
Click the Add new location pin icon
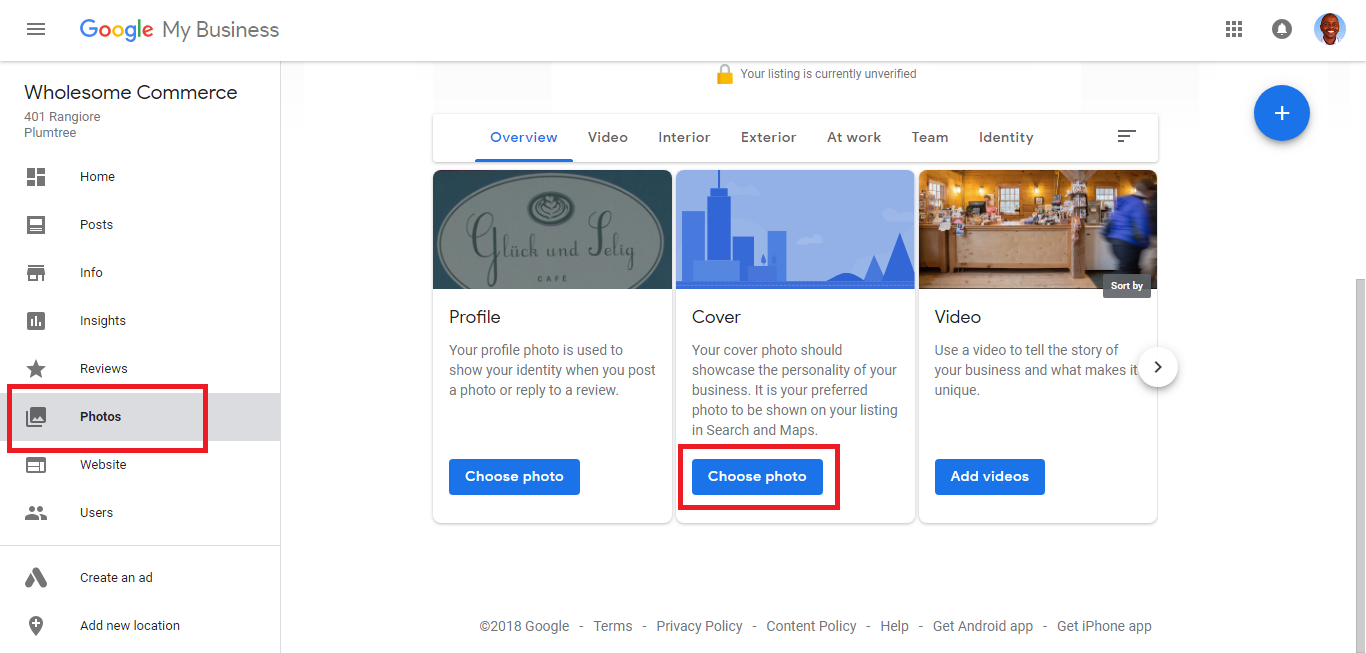coord(36,626)
